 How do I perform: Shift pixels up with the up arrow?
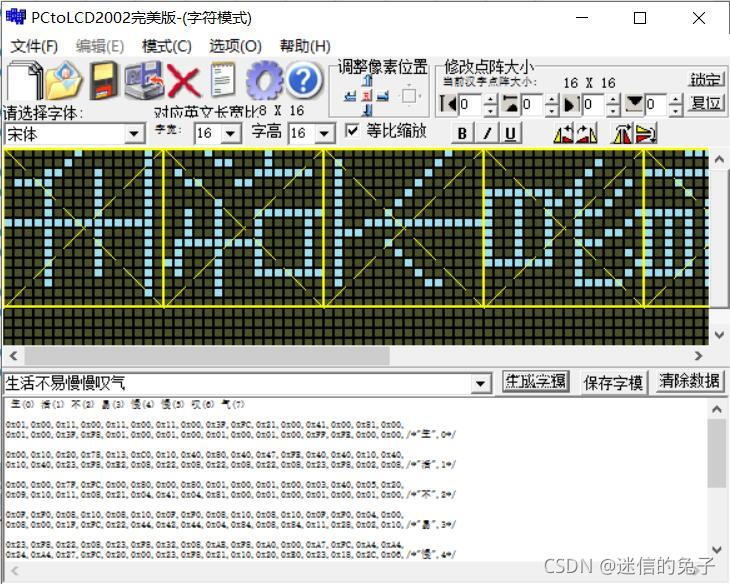point(367,81)
